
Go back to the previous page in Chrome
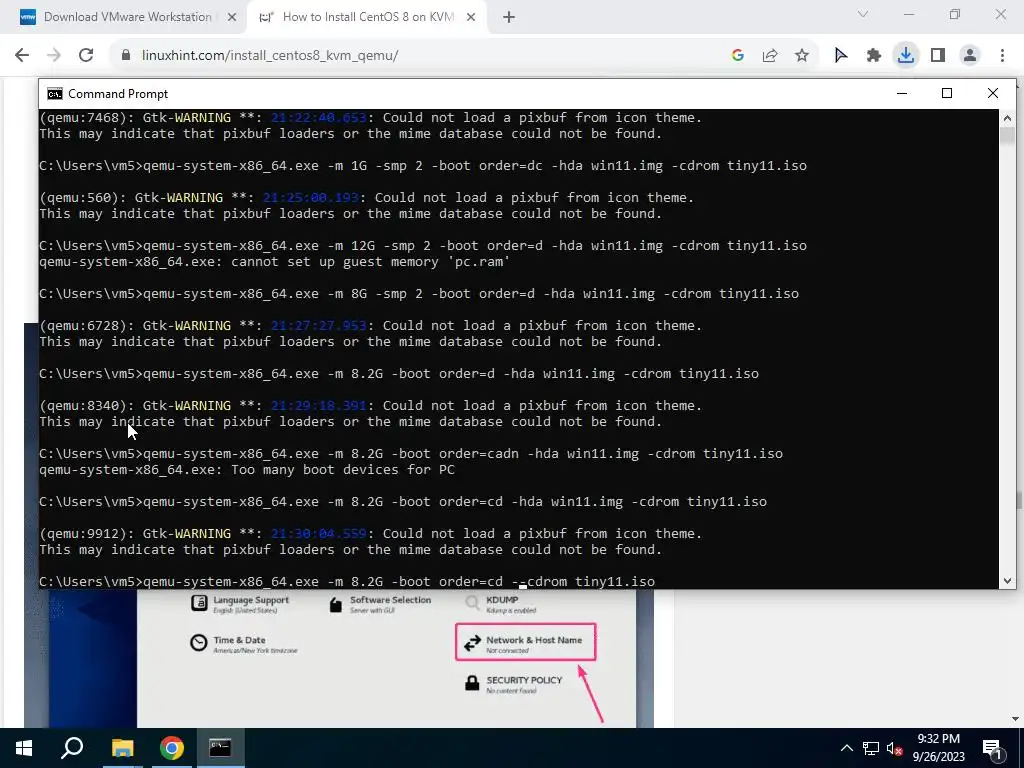point(22,56)
